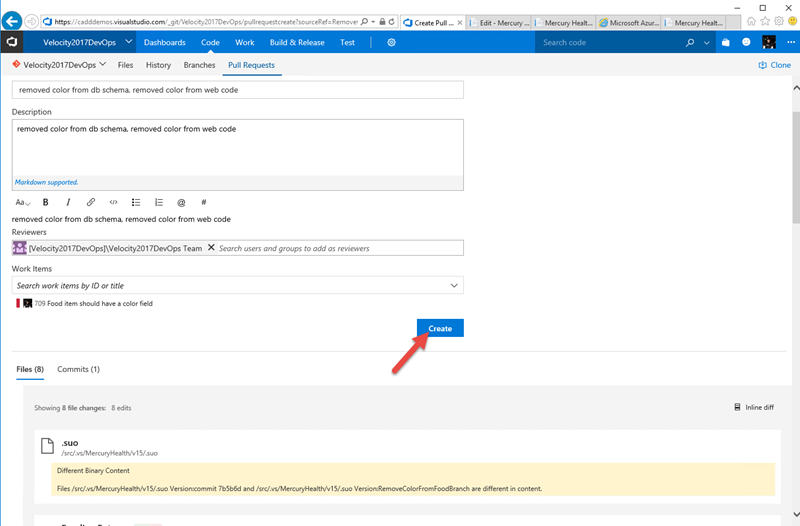Expand the work items search dropdown arrow

(x=454, y=286)
